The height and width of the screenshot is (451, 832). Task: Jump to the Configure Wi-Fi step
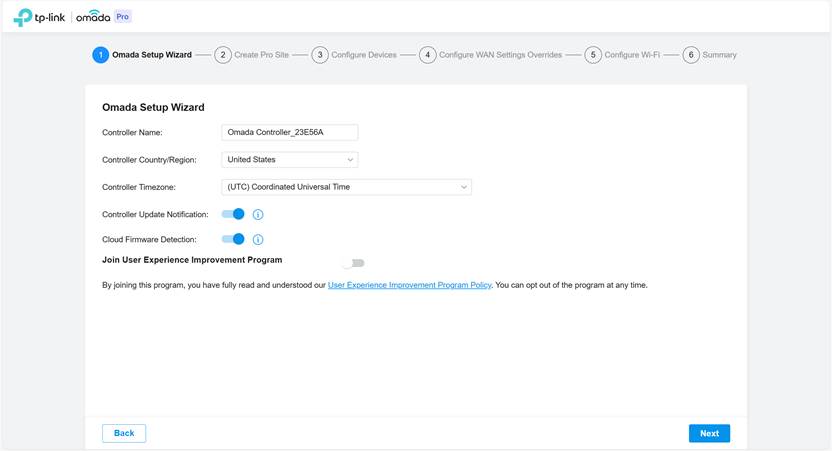pos(631,55)
